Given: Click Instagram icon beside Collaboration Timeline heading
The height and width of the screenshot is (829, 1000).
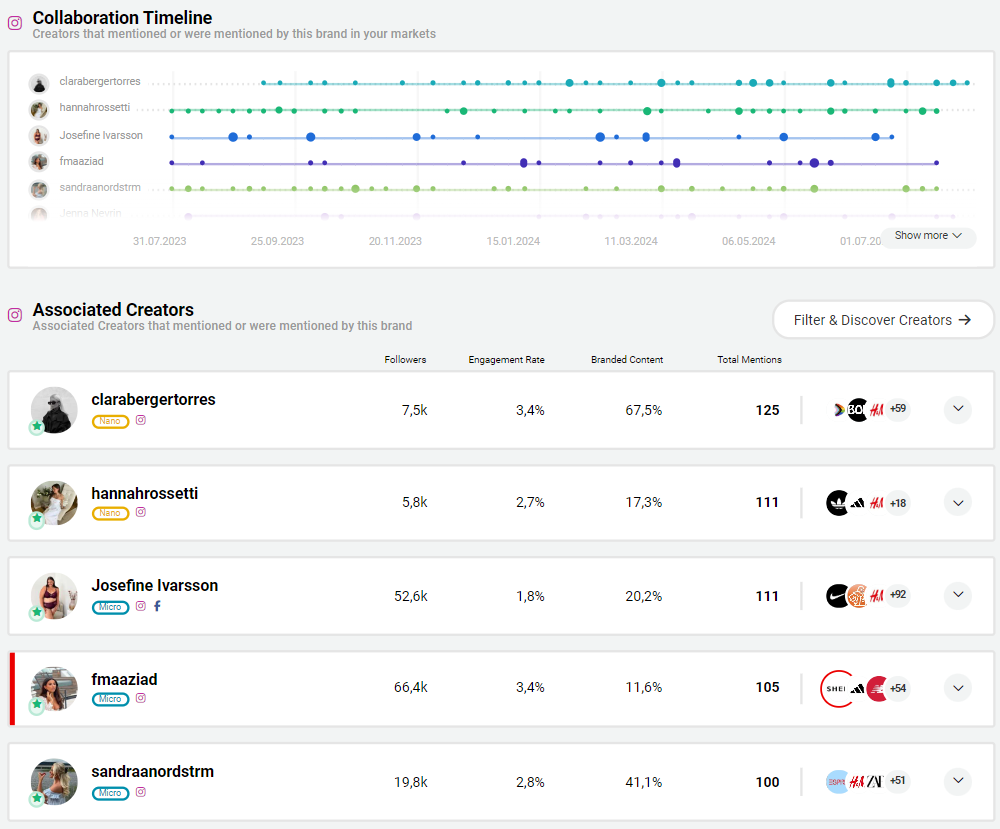Looking at the screenshot, I should tap(15, 23).
